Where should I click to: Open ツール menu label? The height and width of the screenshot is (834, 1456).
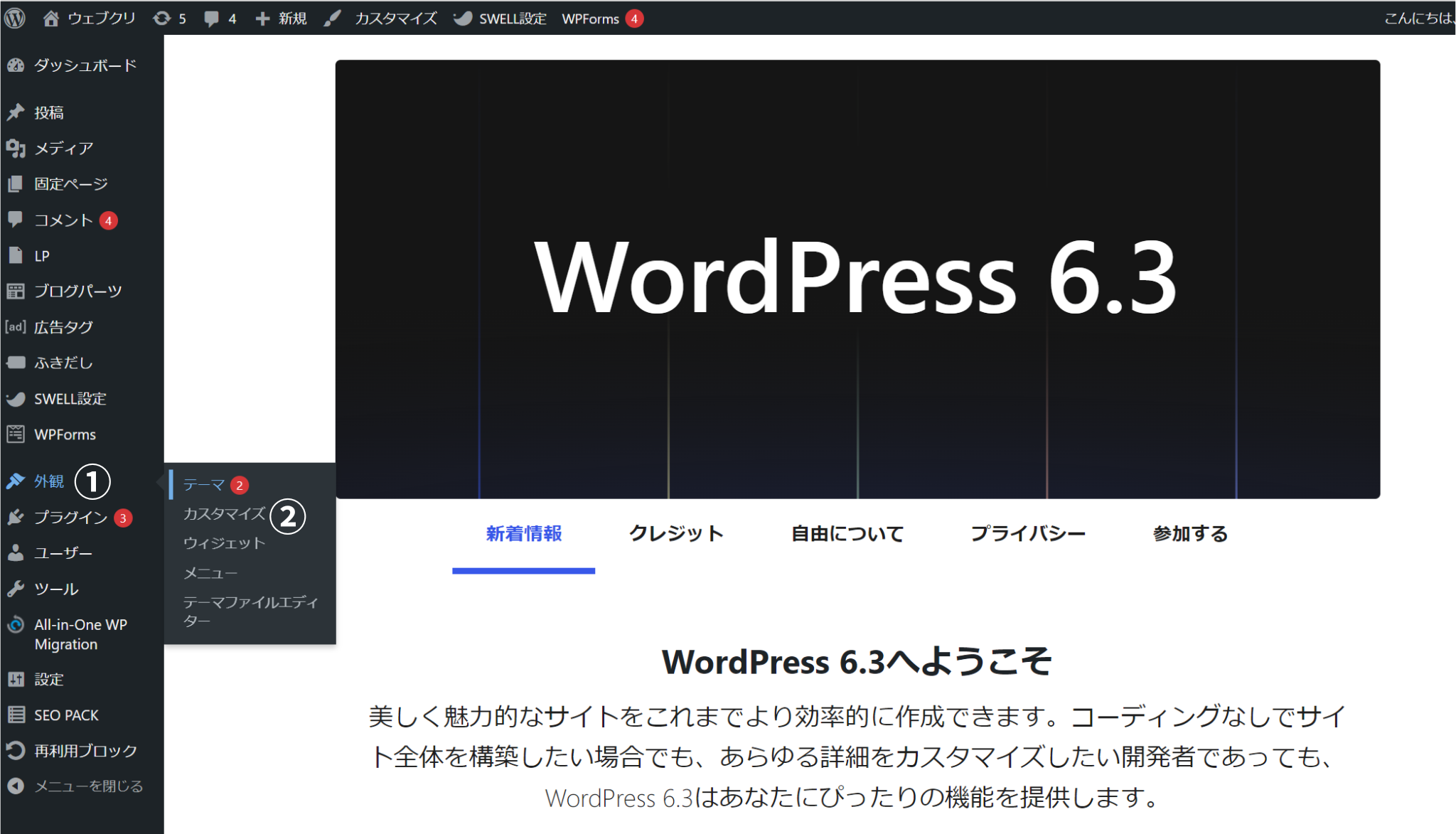[56, 589]
